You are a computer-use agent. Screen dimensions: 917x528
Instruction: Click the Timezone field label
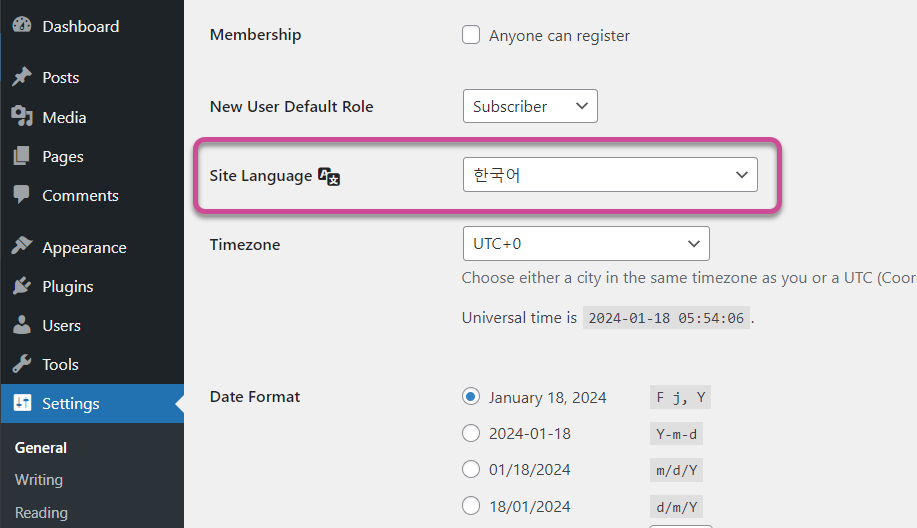[x=245, y=244]
